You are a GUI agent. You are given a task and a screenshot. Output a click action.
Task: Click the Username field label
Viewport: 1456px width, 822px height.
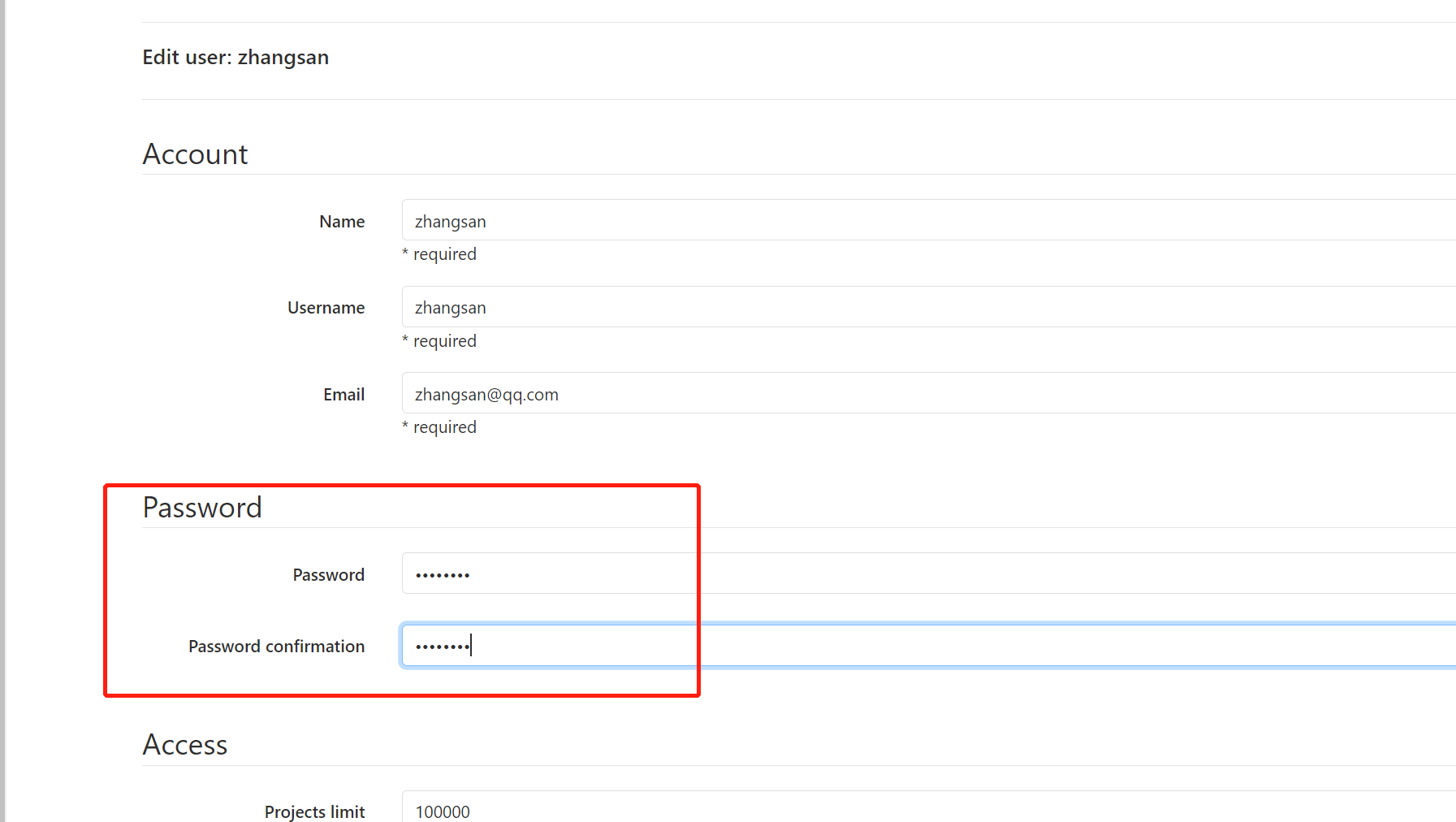tap(326, 308)
